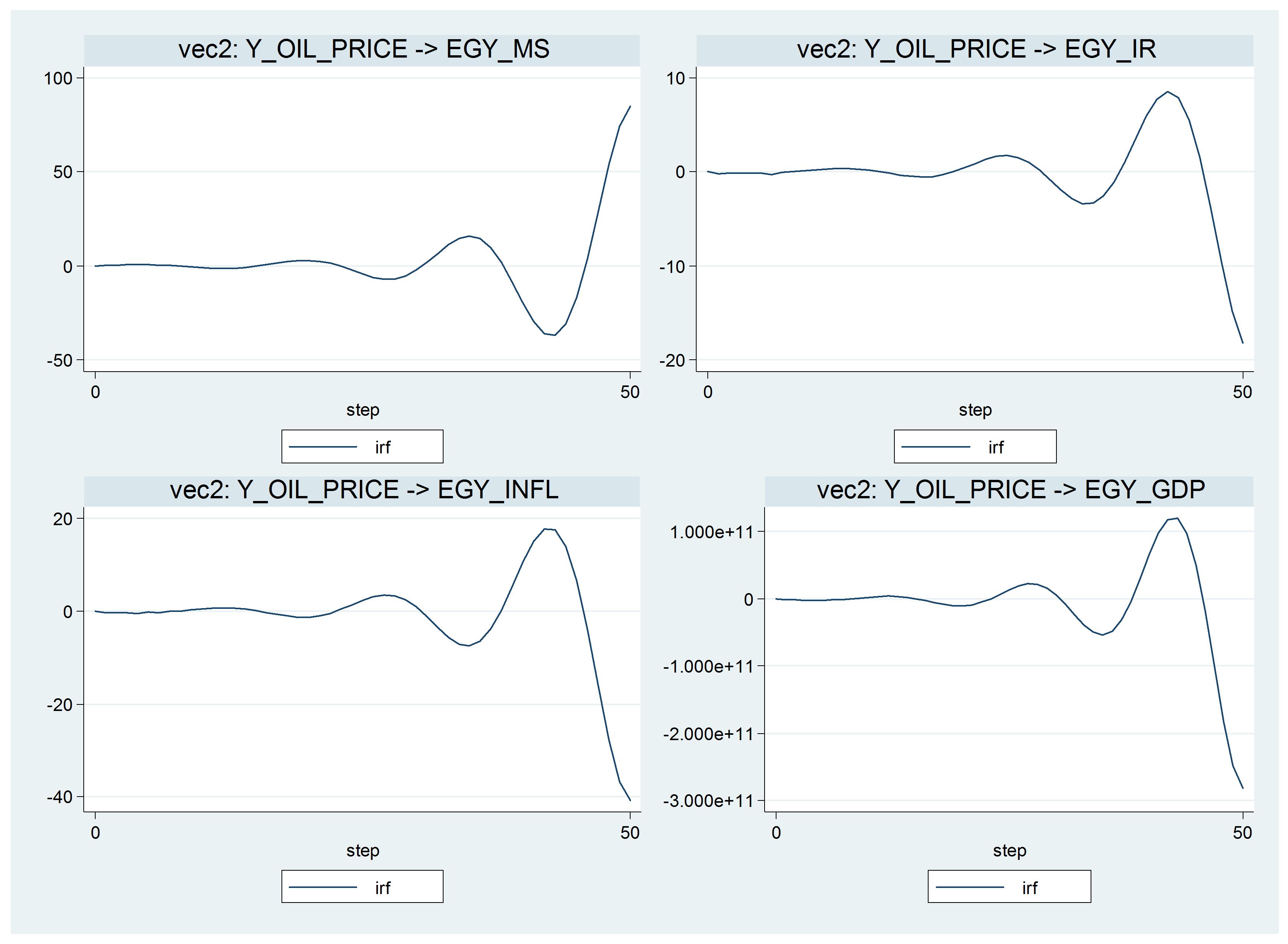Image resolution: width=1288 pixels, height=944 pixels.
Task: Select the step axis title below EGY_GDP
Action: (1010, 851)
